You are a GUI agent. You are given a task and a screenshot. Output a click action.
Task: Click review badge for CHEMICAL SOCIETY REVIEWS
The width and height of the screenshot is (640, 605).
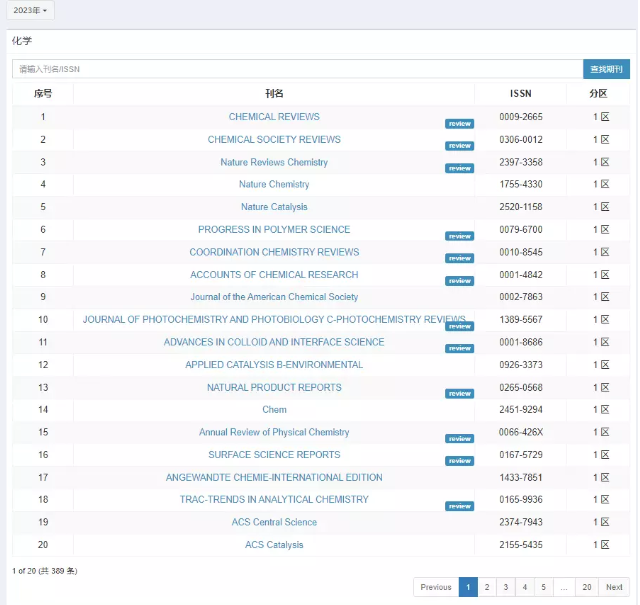tap(460, 146)
